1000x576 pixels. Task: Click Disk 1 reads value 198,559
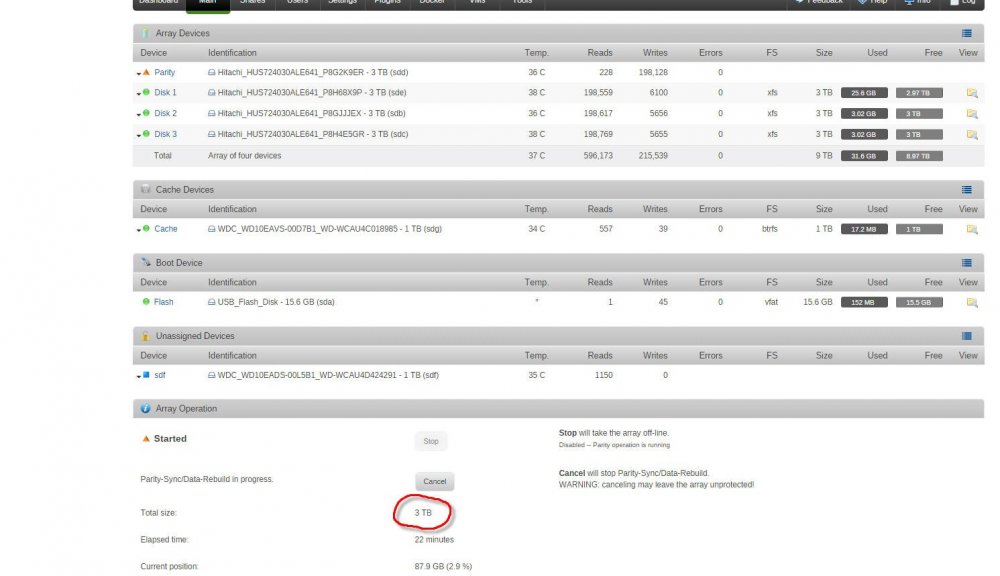(598, 92)
